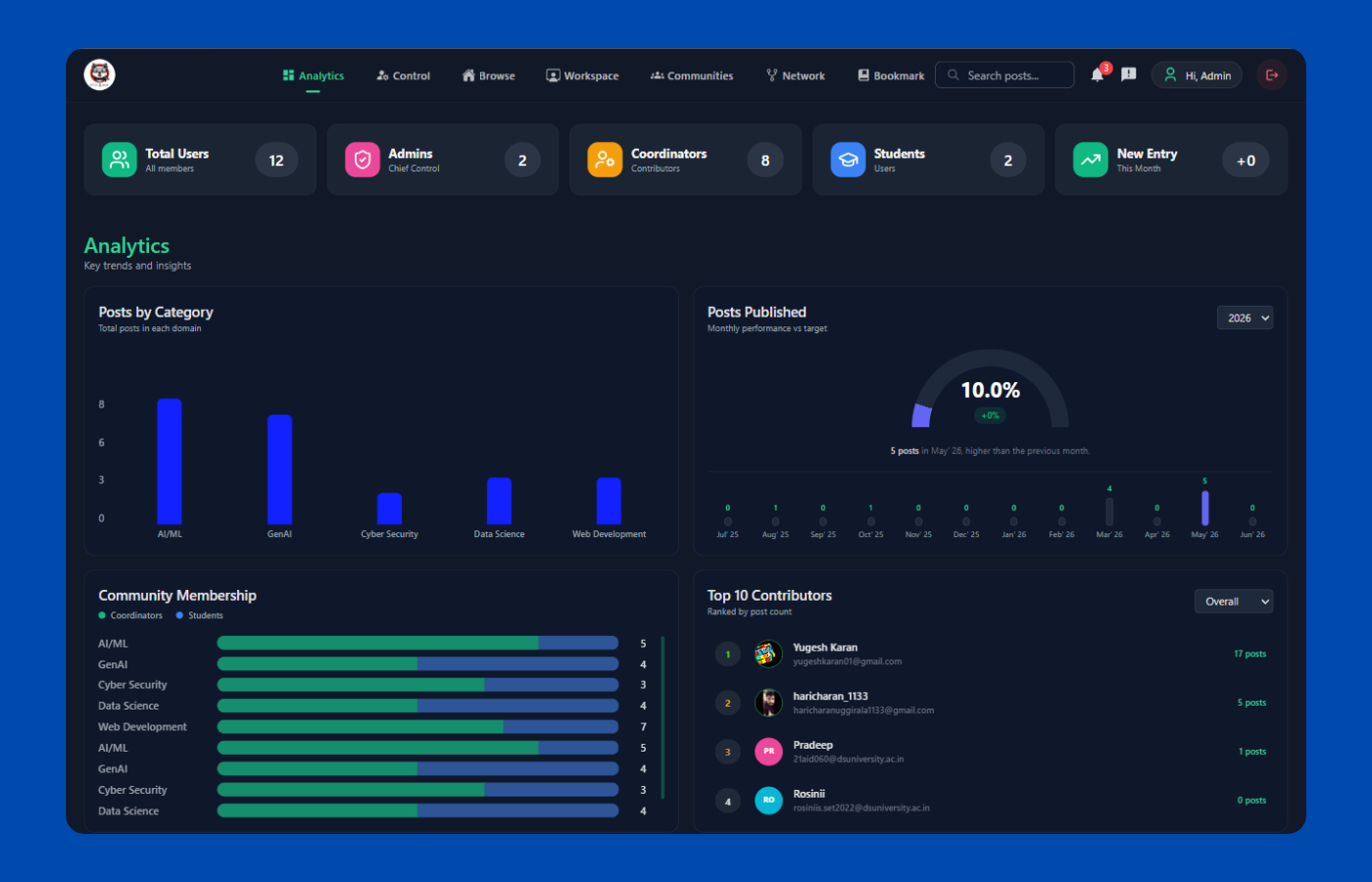
Task: Open the feedback message icon
Action: coord(1129,74)
